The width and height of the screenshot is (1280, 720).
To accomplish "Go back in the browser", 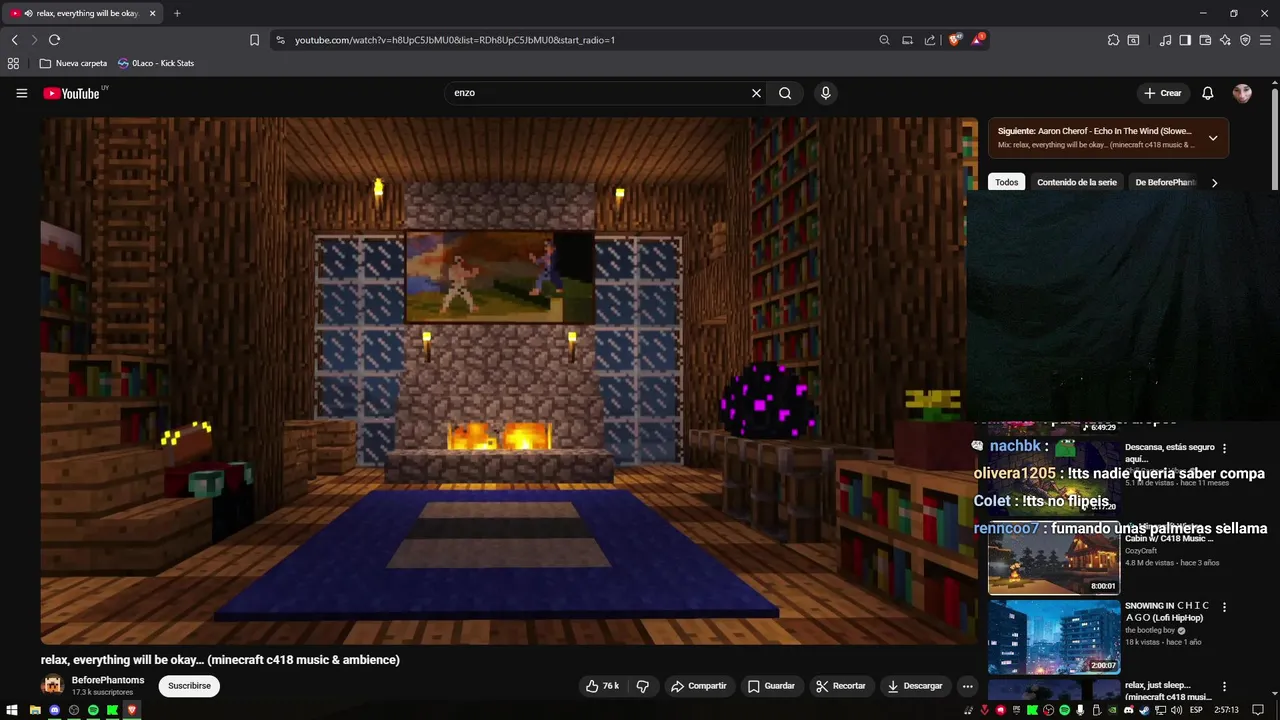I will coord(14,40).
